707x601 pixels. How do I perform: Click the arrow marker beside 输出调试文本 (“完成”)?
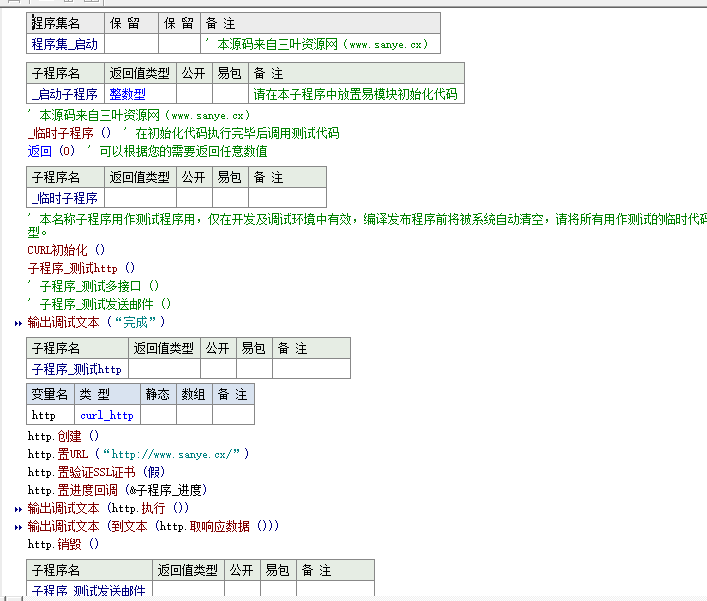tap(18, 322)
